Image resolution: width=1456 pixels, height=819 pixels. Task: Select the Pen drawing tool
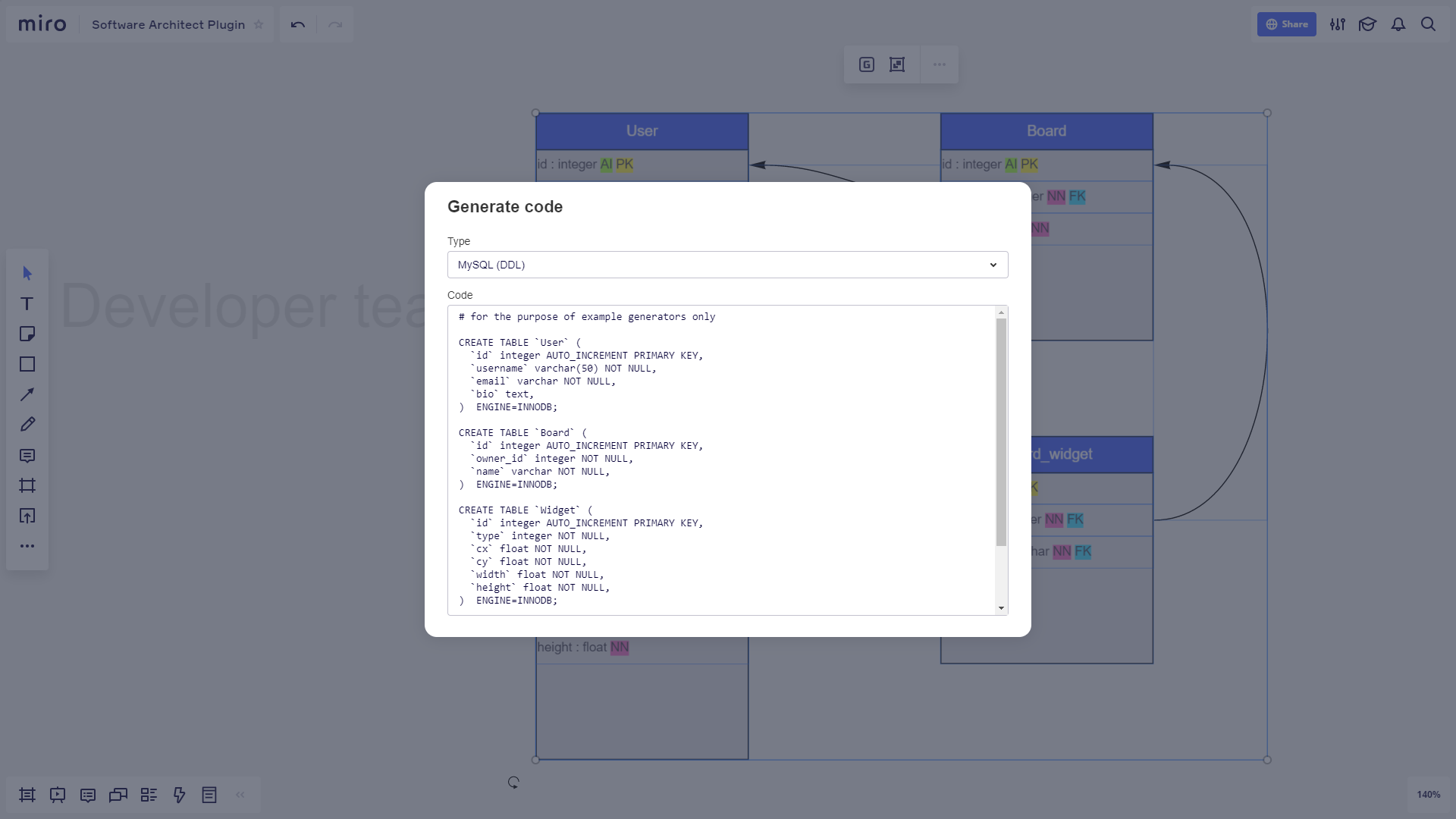tap(27, 425)
